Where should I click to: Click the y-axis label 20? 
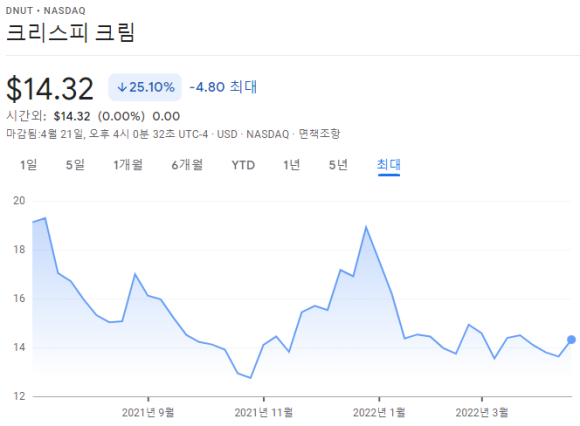(x=19, y=201)
